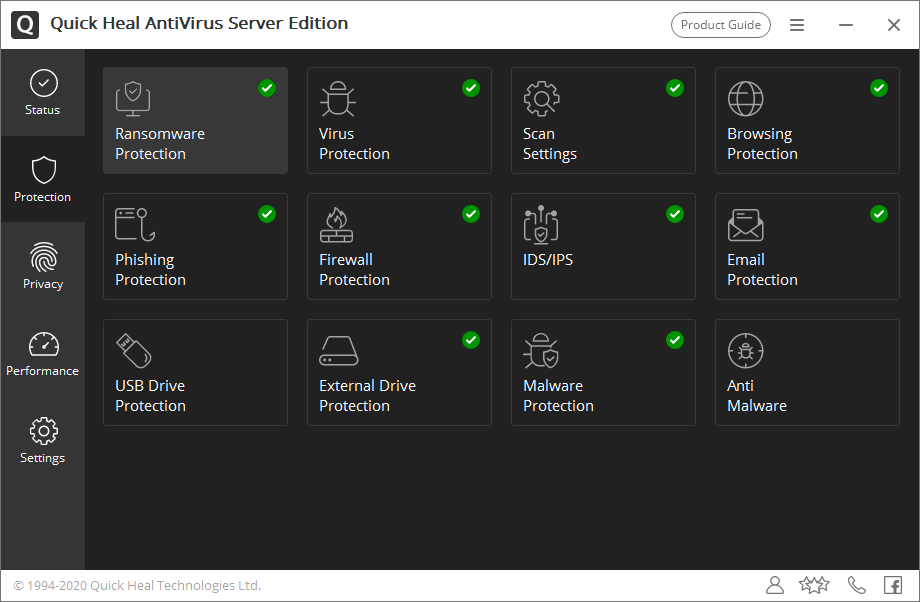Toggle Phishing Protection green status check
This screenshot has height=602, width=920.
coord(267,214)
